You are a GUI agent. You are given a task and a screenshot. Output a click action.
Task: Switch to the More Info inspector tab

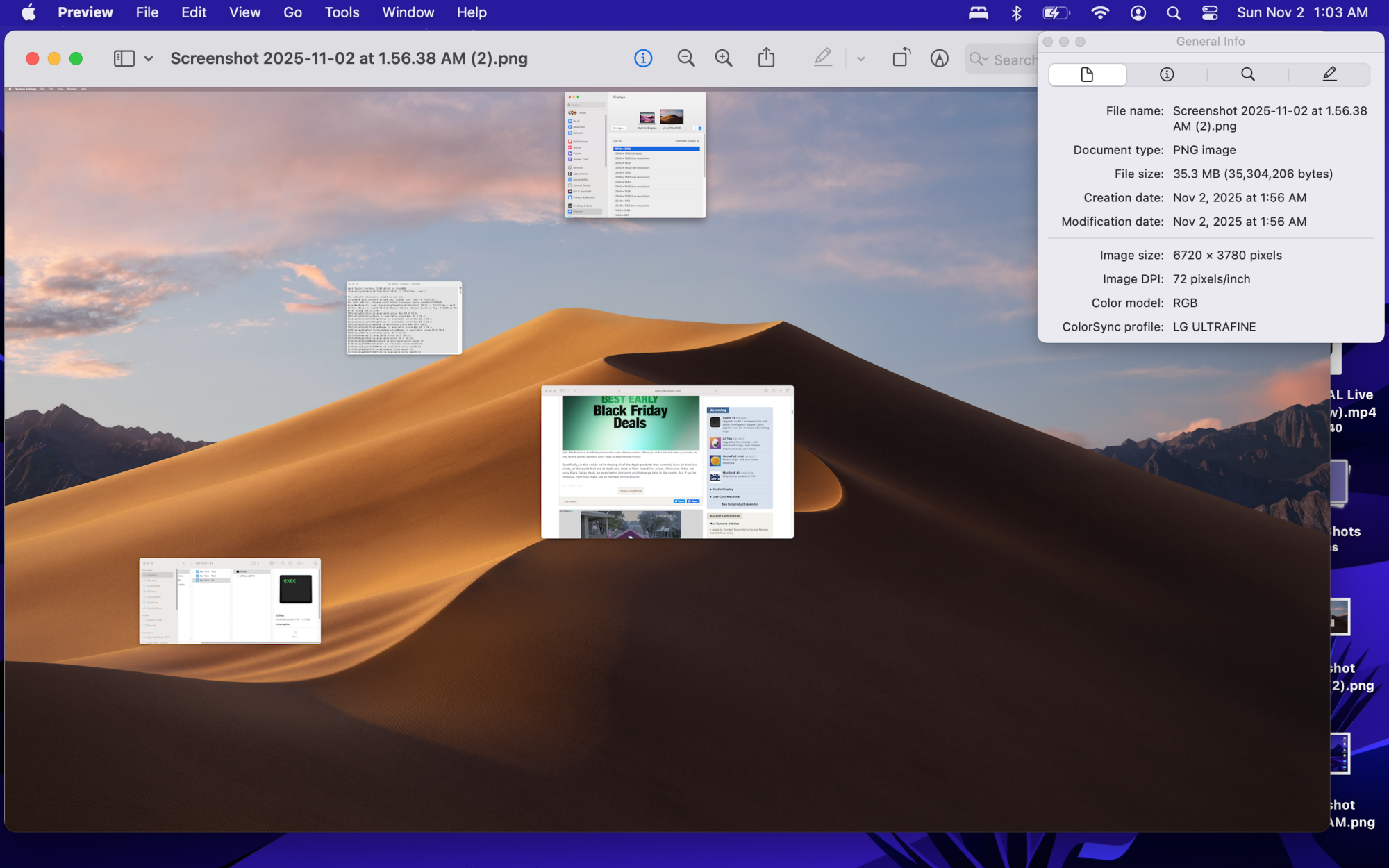[1167, 74]
